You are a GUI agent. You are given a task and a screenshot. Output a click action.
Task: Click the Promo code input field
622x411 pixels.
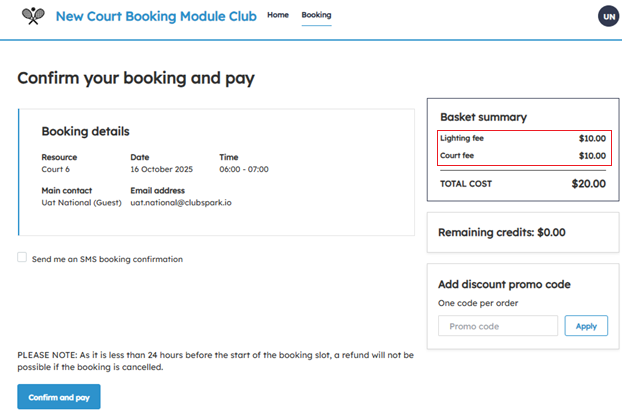[x=498, y=326]
